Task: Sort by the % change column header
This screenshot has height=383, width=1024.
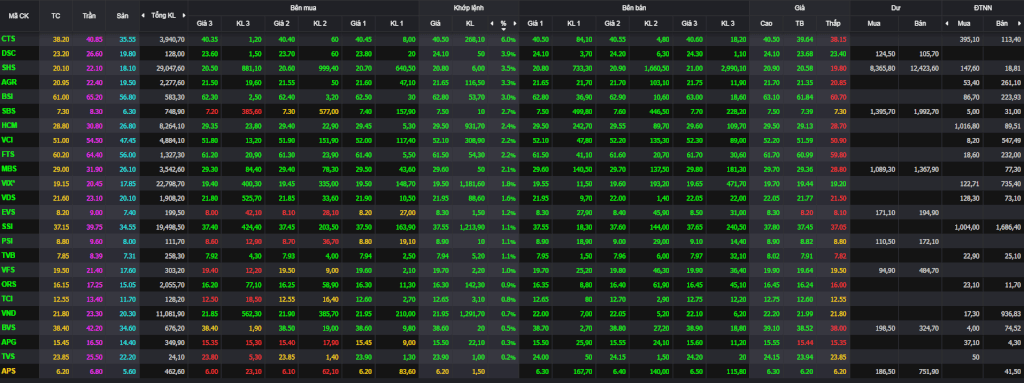Action: pos(504,24)
